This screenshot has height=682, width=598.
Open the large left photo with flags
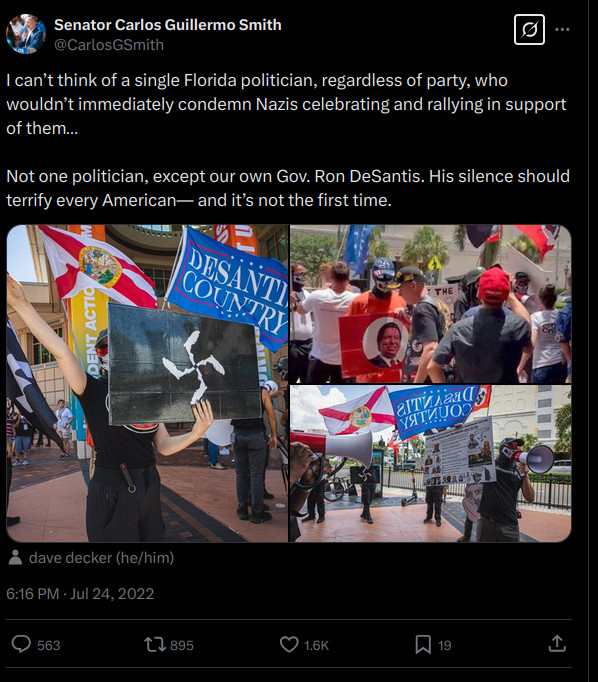coord(147,383)
